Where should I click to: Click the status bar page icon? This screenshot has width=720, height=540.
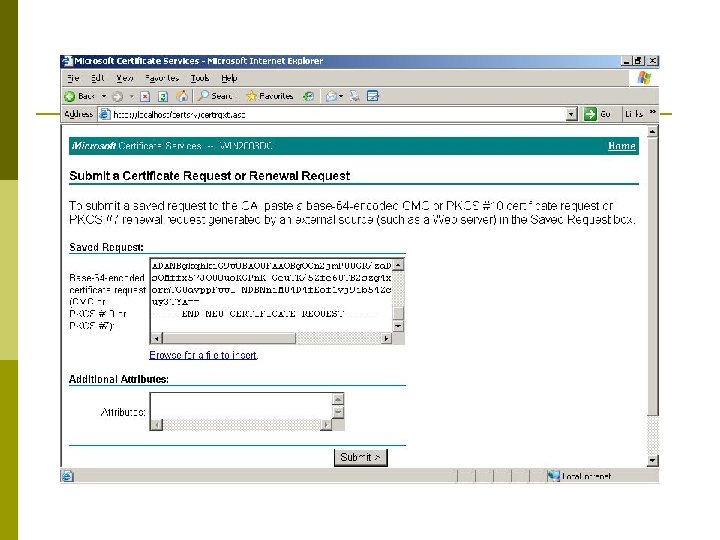coord(67,476)
